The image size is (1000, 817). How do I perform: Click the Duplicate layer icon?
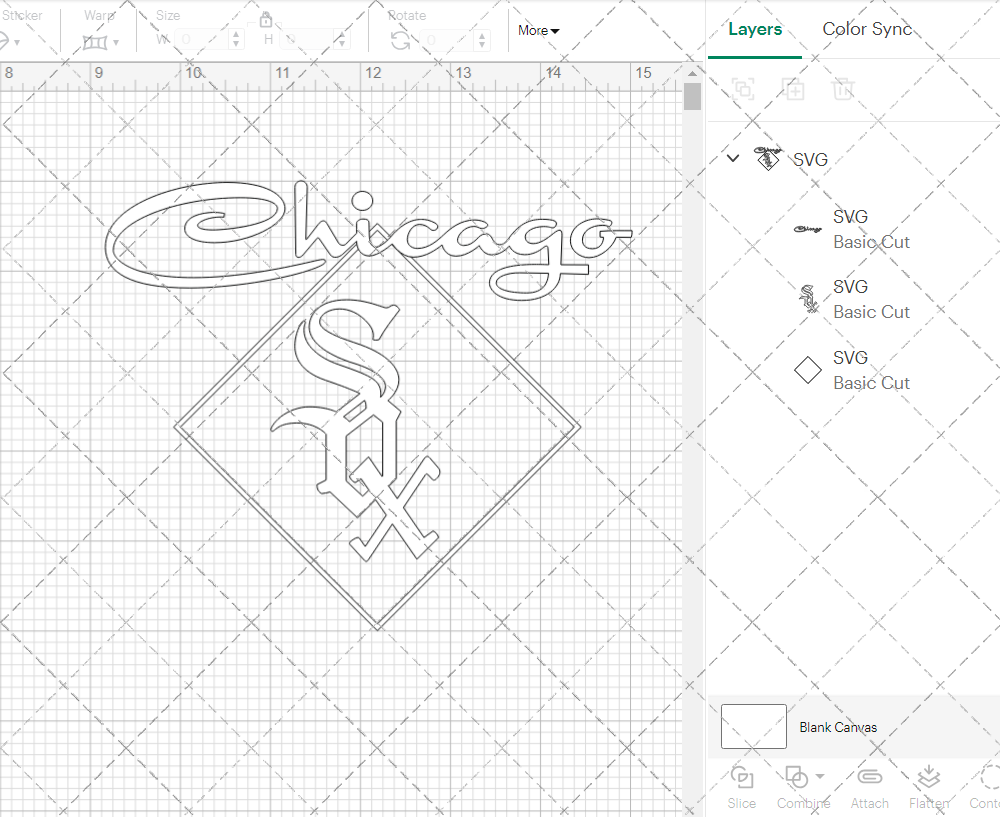pyautogui.click(x=793, y=89)
